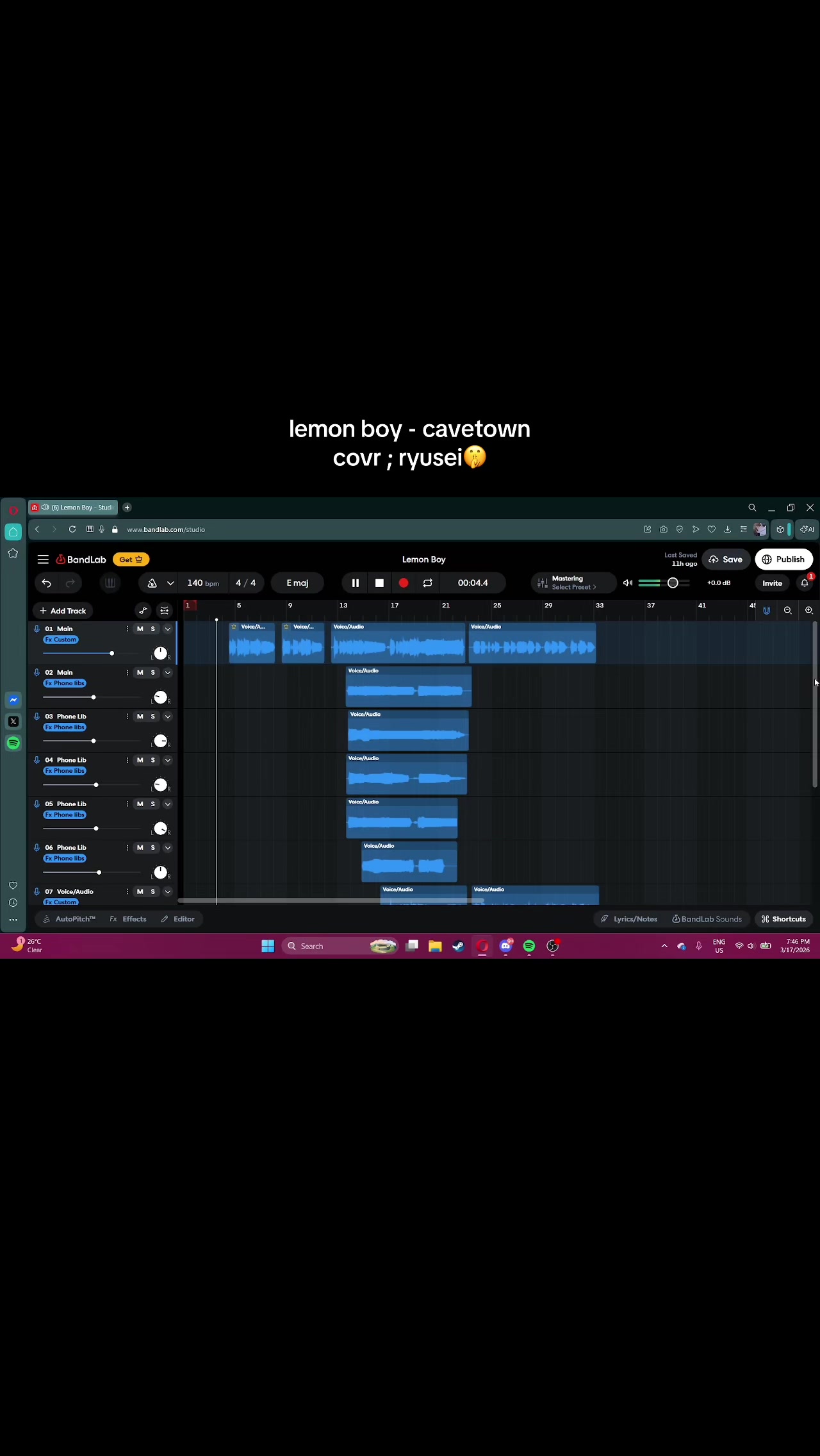Open the Editor tab
This screenshot has width=820, height=1456.
[x=178, y=919]
